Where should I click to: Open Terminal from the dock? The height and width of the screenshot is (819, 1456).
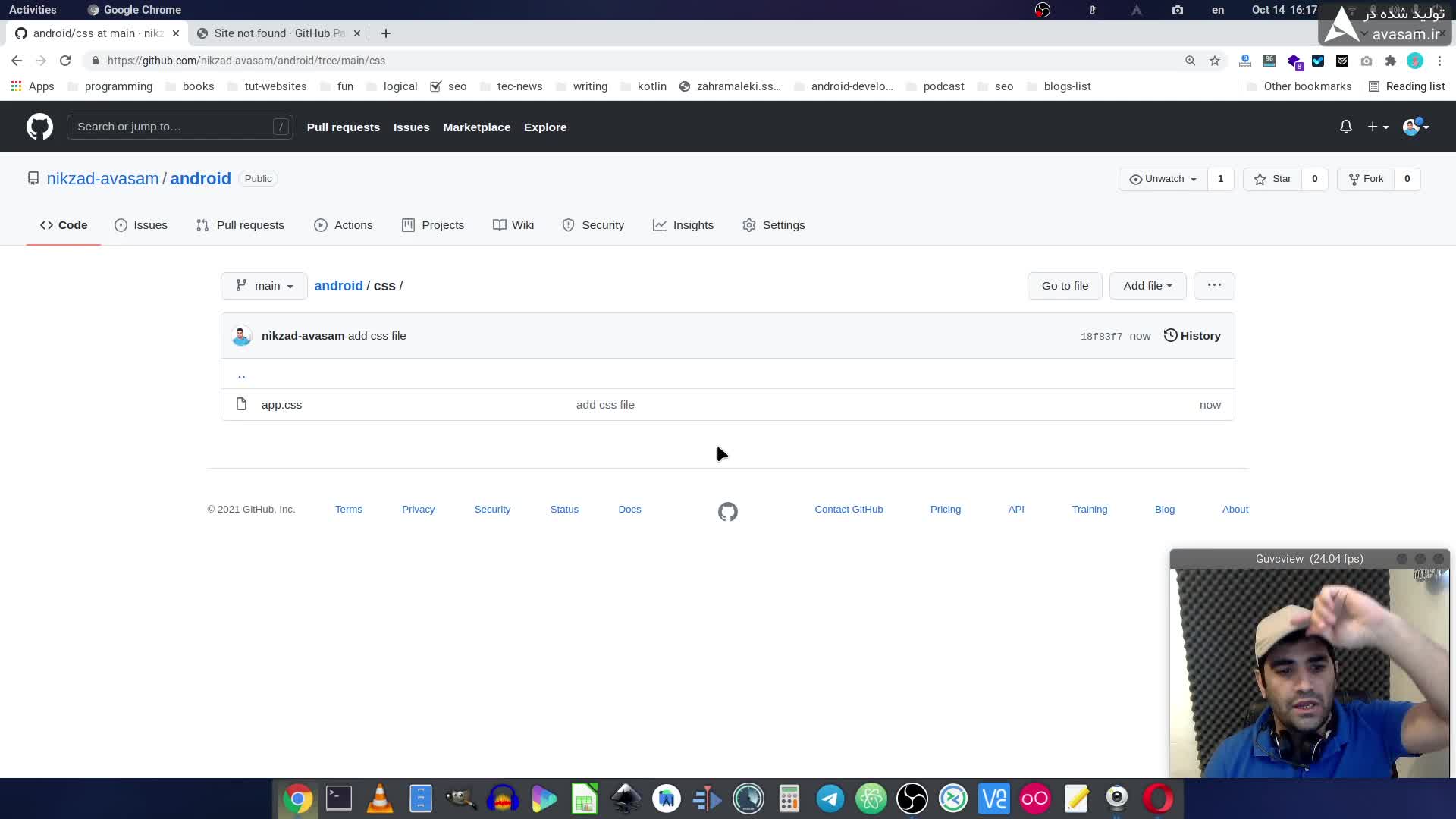pyautogui.click(x=338, y=799)
